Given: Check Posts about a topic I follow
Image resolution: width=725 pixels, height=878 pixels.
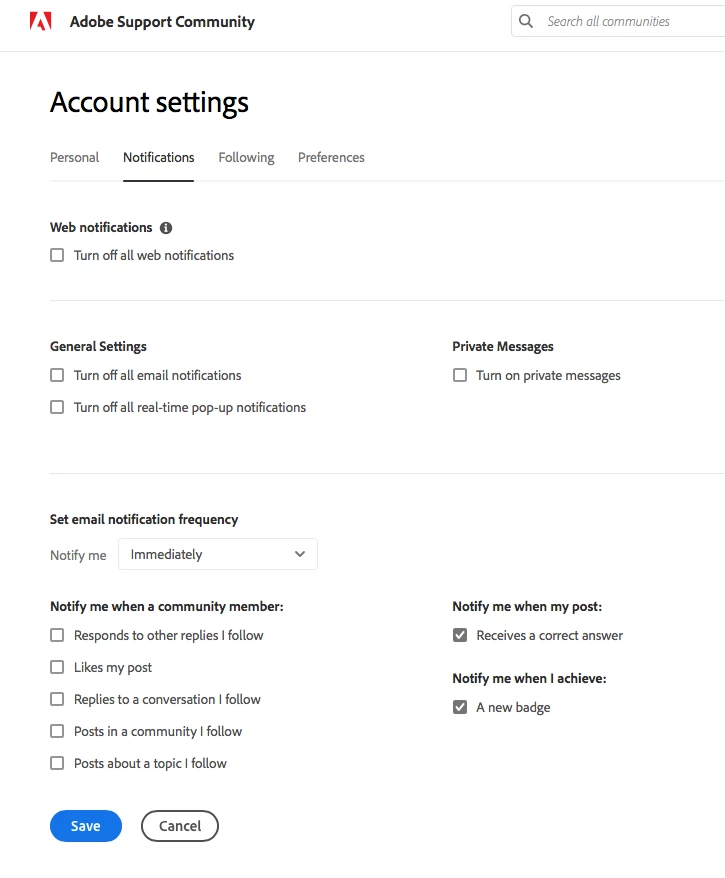Looking at the screenshot, I should [57, 763].
